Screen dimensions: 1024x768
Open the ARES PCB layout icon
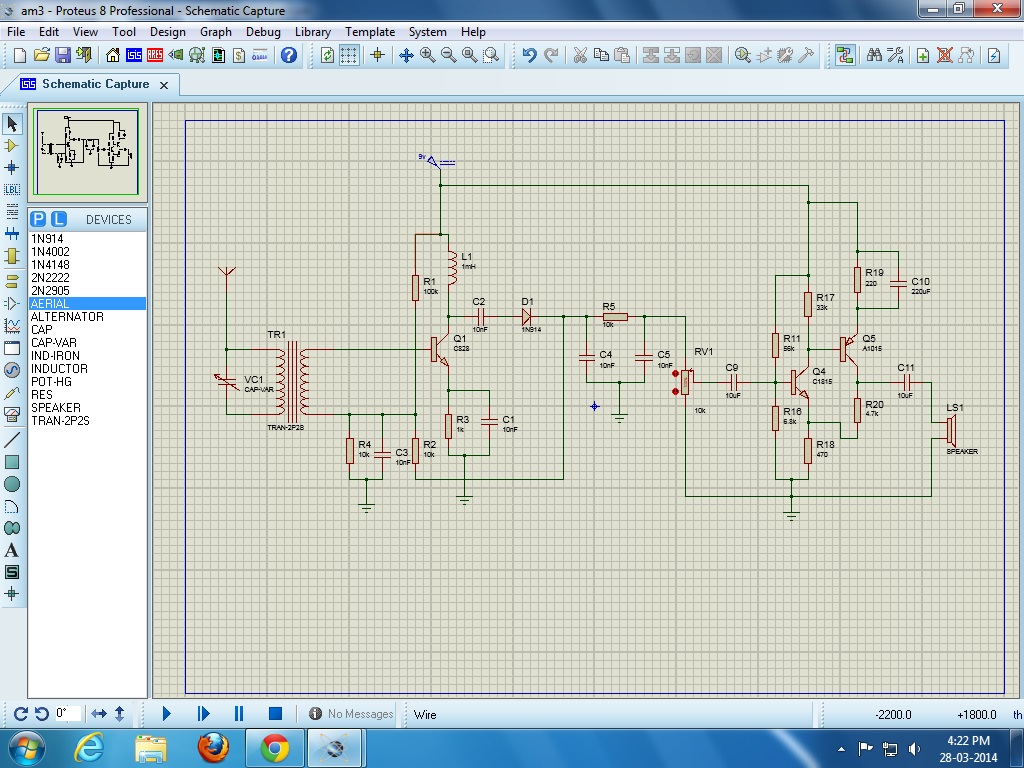point(155,55)
